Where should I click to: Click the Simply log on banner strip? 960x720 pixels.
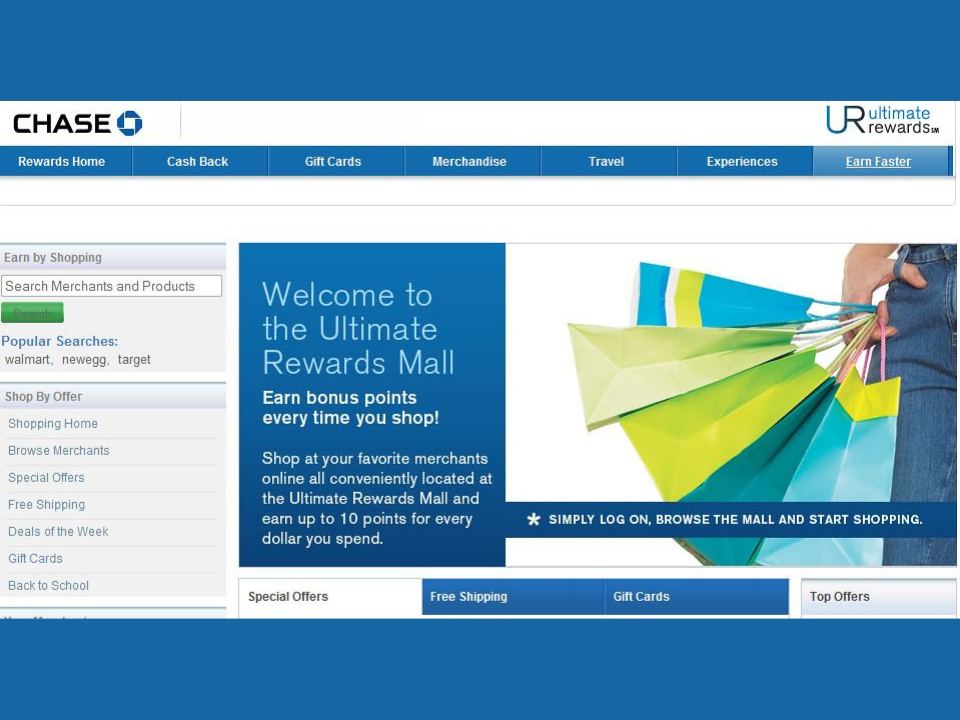731,520
